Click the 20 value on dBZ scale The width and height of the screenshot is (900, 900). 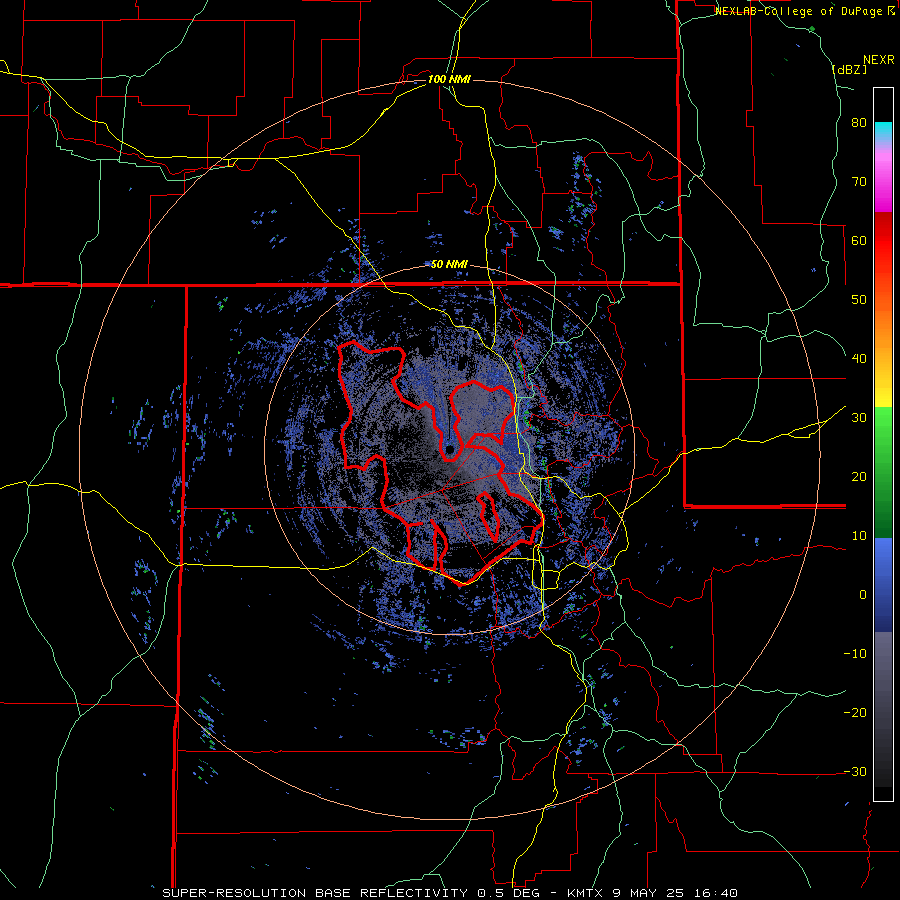pos(859,477)
